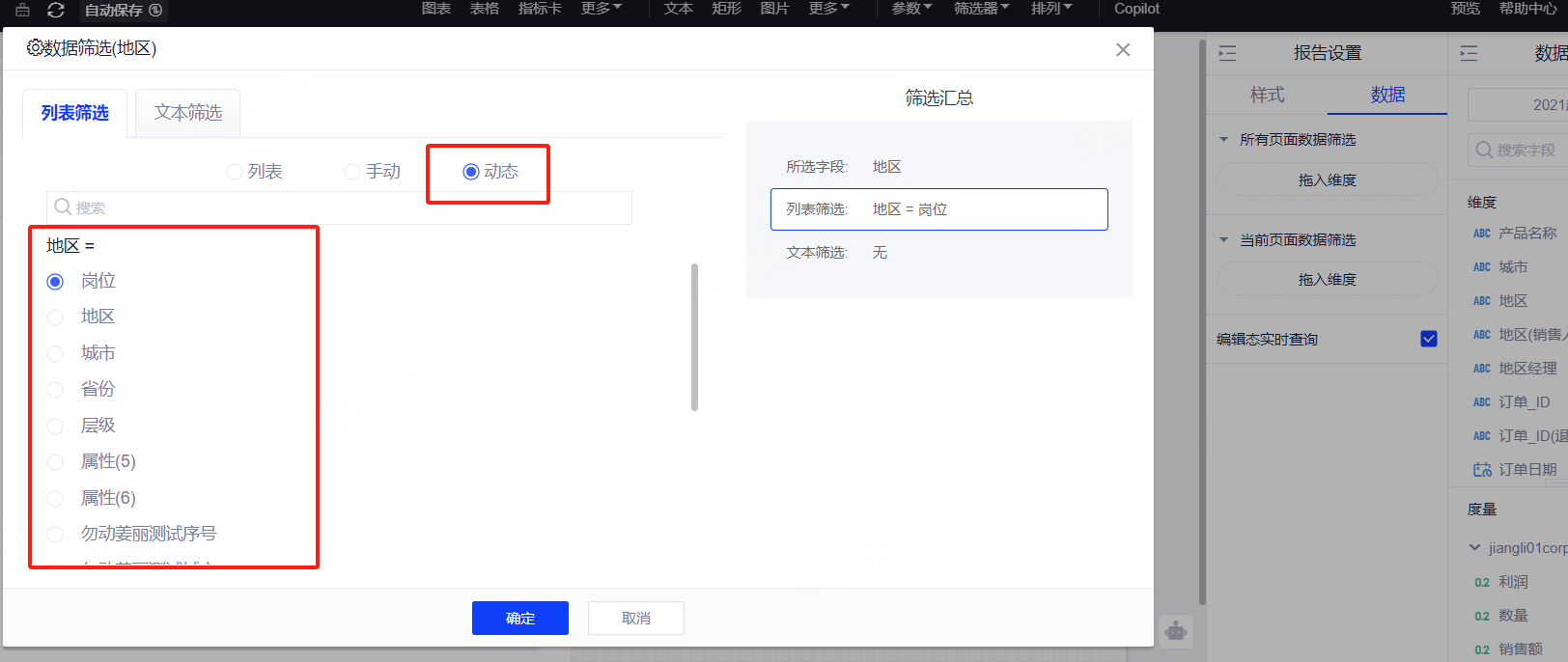Click the robot assistant icon
This screenshot has width=1568, height=662.
click(1175, 631)
